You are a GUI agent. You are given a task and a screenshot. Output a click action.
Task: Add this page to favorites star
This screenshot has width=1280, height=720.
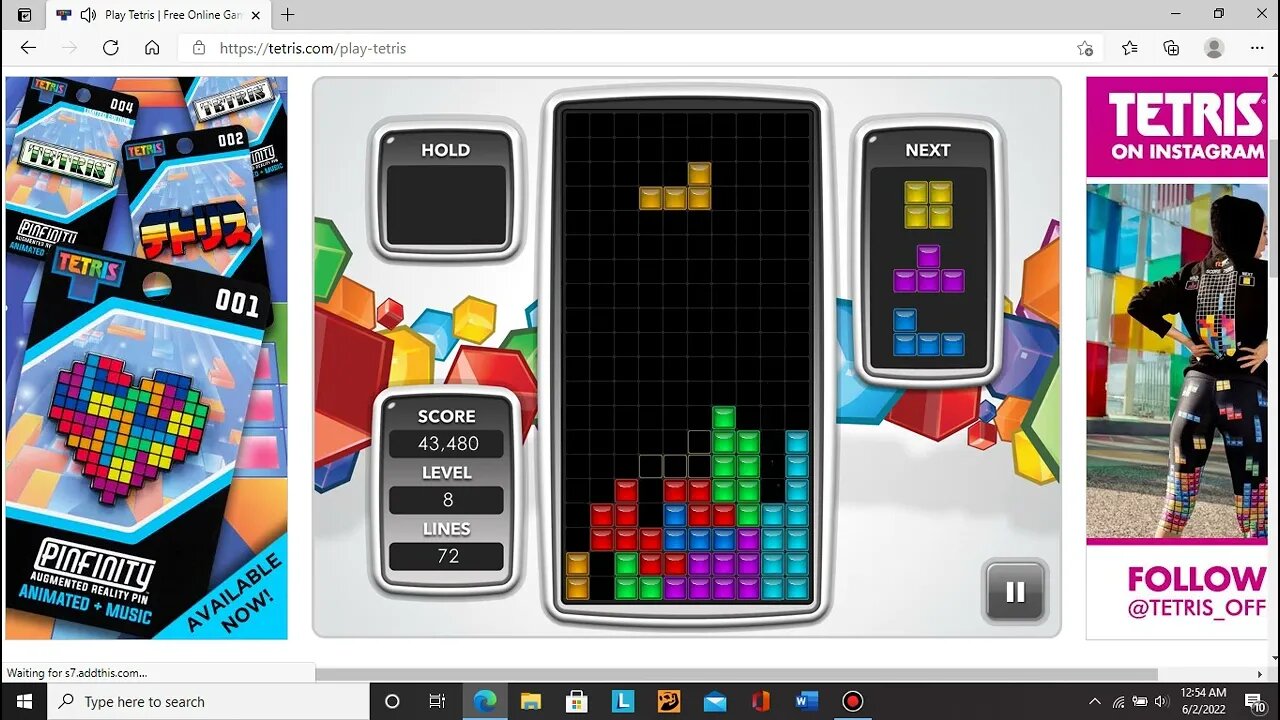(1085, 48)
